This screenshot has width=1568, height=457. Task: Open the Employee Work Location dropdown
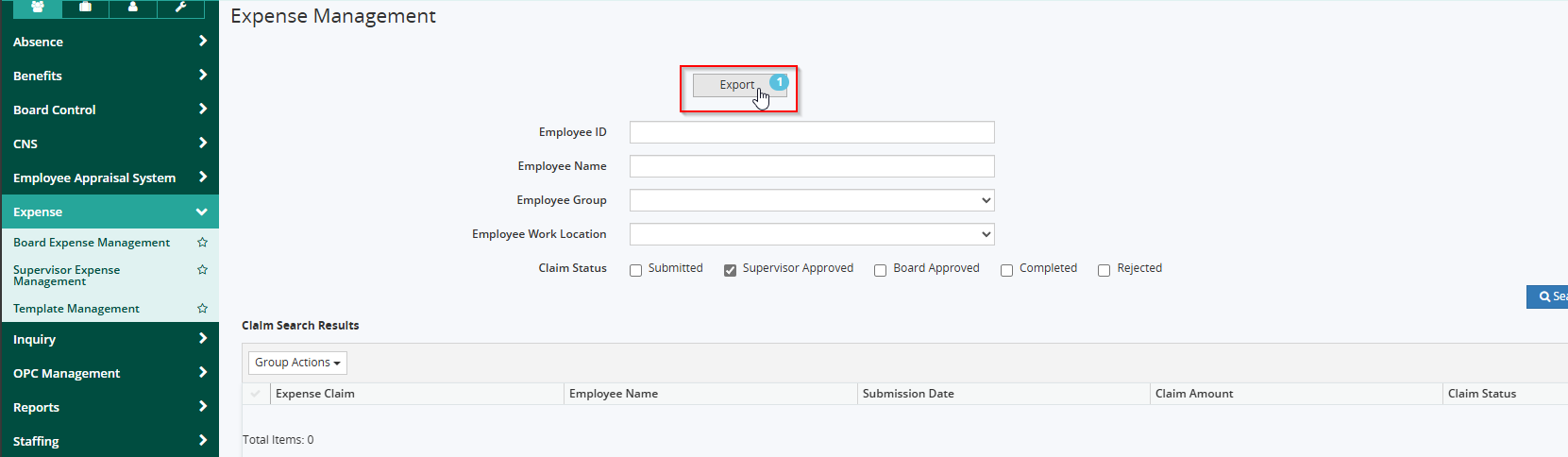pyautogui.click(x=812, y=234)
